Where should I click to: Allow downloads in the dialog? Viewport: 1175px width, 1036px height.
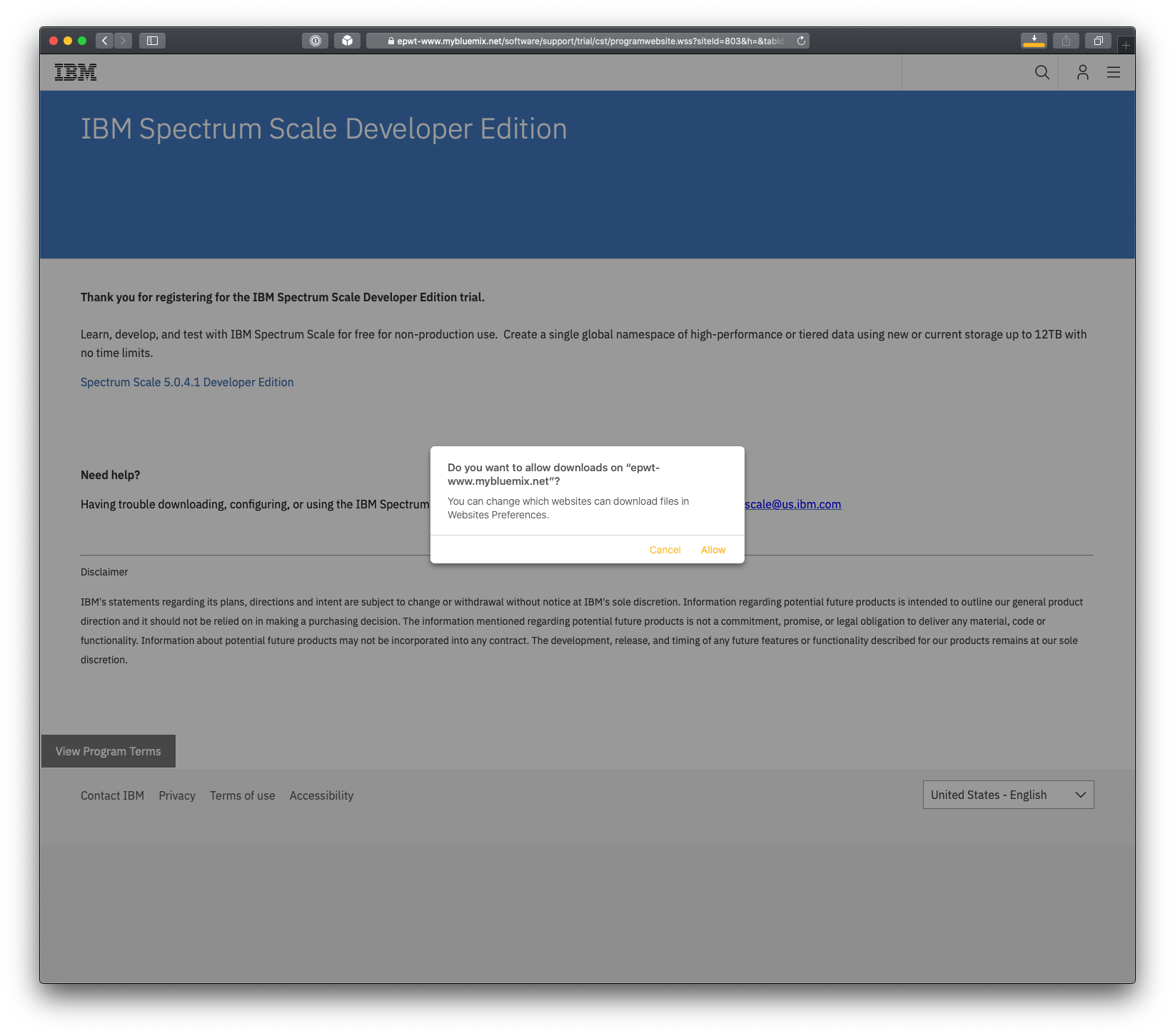coord(713,550)
